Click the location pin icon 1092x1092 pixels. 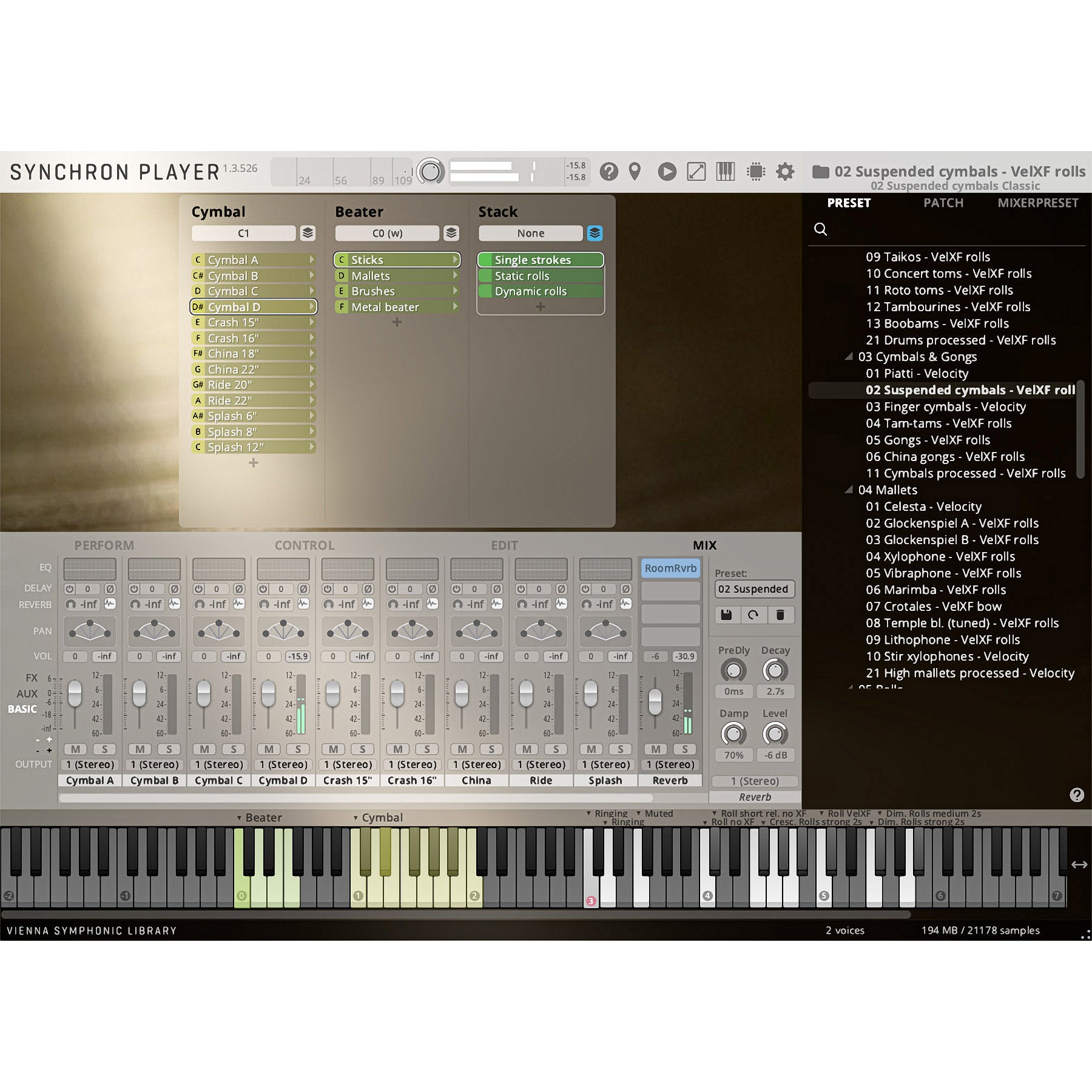[635, 172]
